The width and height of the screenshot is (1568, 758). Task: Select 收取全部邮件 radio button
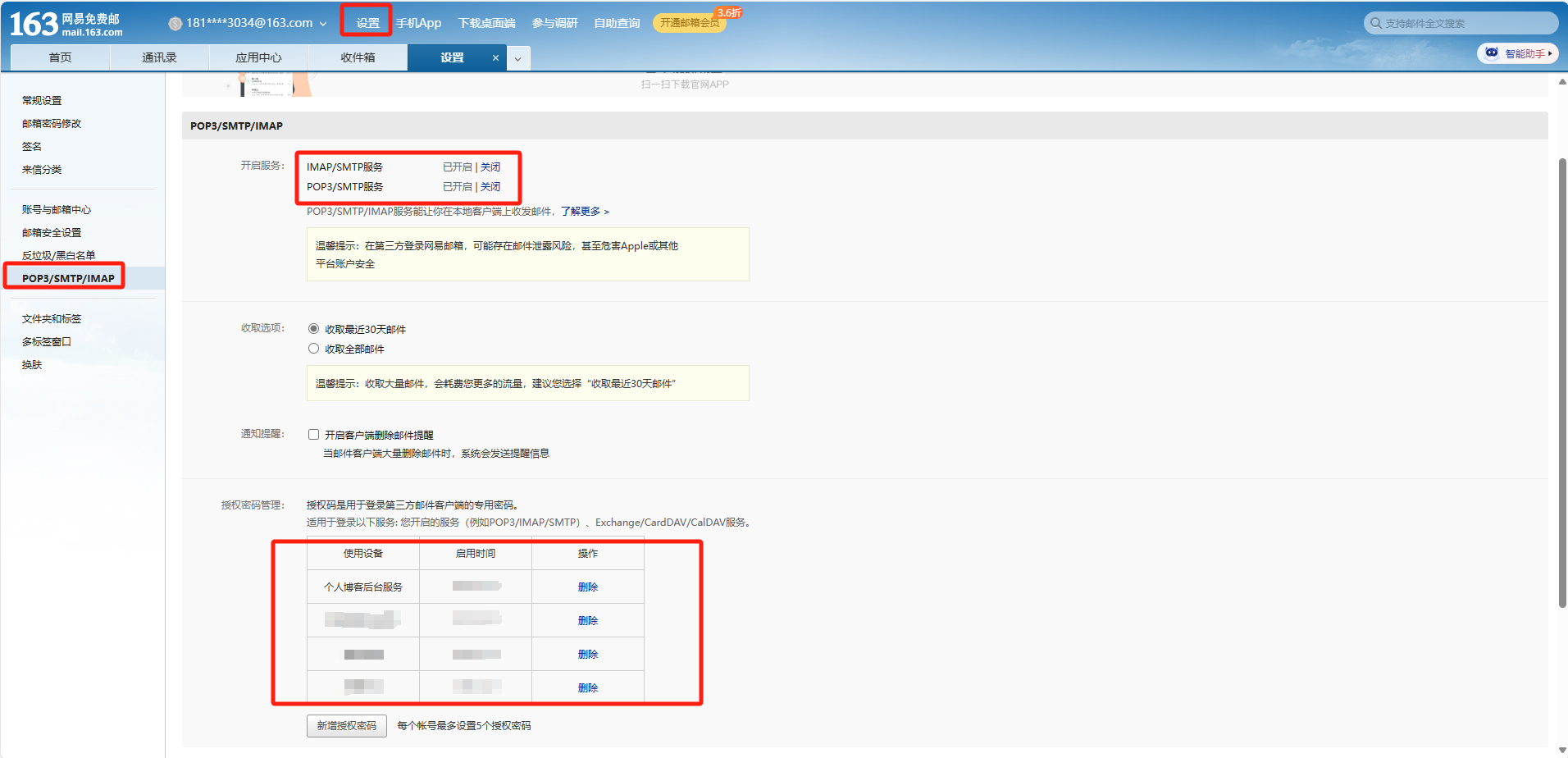(x=313, y=349)
